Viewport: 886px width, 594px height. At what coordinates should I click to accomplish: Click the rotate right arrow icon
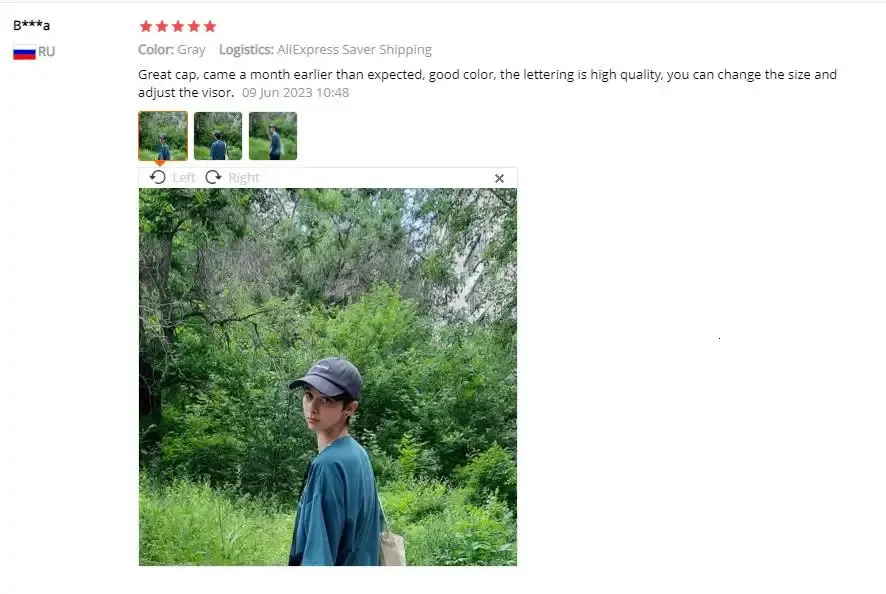point(213,177)
